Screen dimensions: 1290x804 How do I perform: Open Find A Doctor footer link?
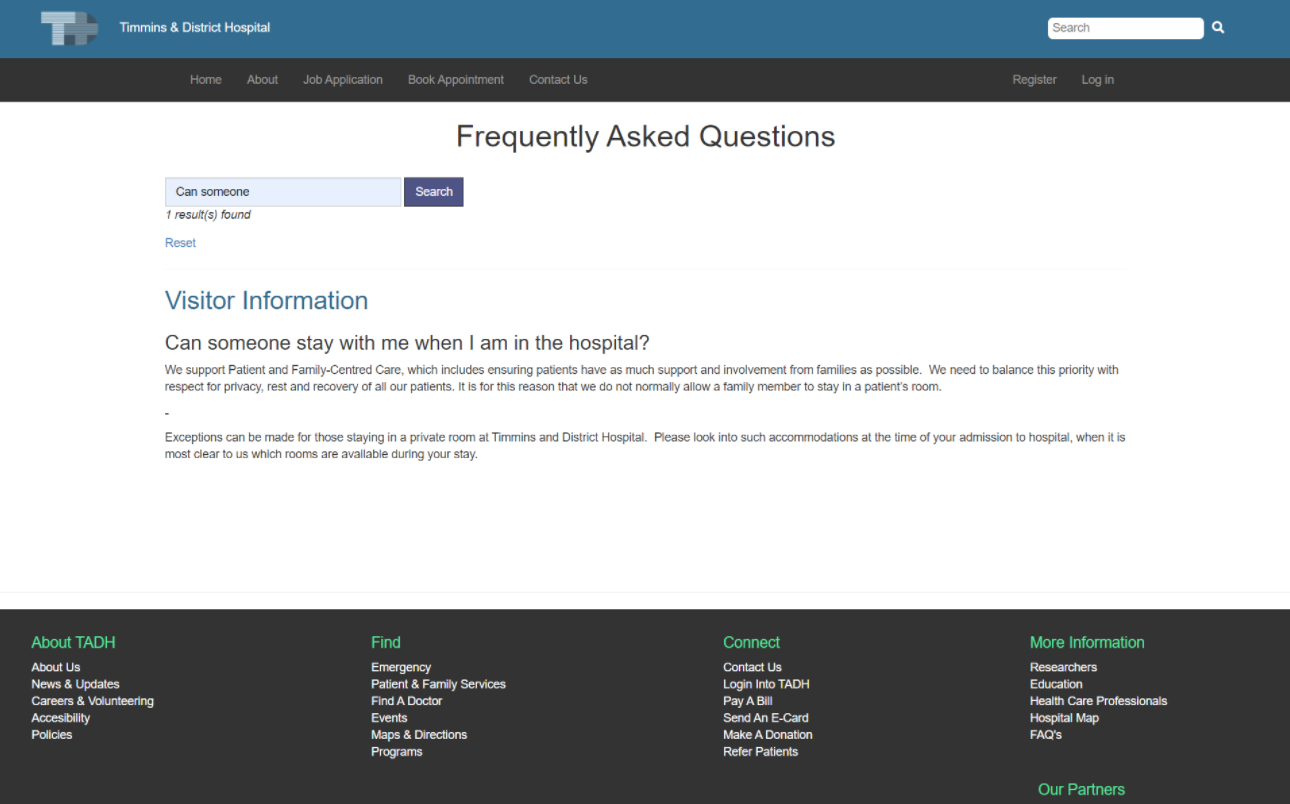coord(406,701)
